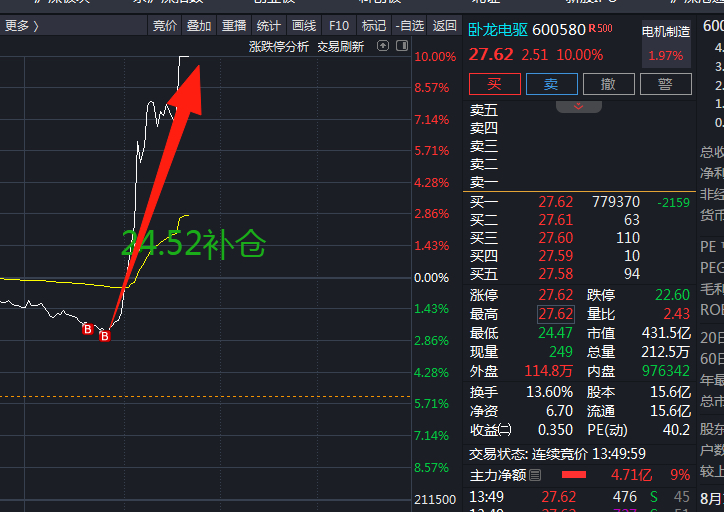The height and width of the screenshot is (512, 724).
Task: Select 买三 price 27.60
Action: [x=555, y=238]
